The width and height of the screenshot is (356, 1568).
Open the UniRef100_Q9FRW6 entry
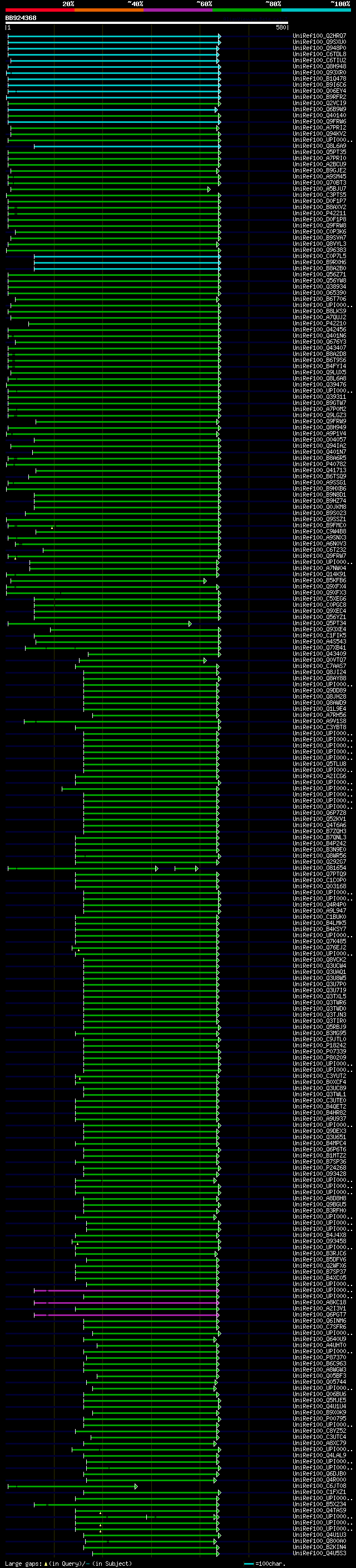coord(319,121)
